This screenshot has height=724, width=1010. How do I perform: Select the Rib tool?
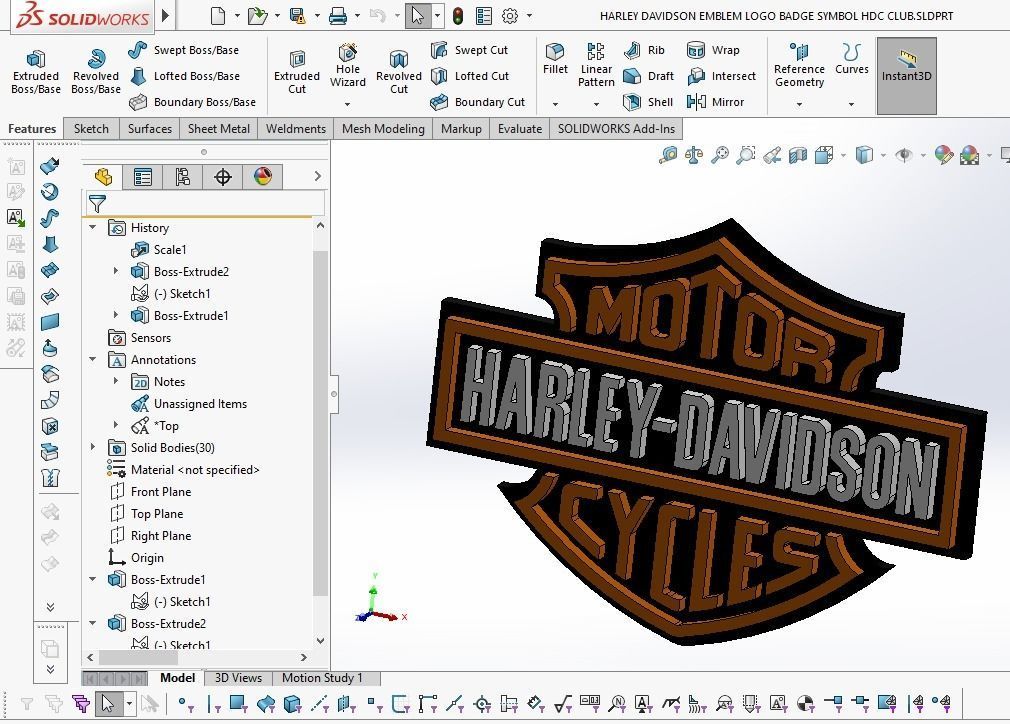point(644,50)
